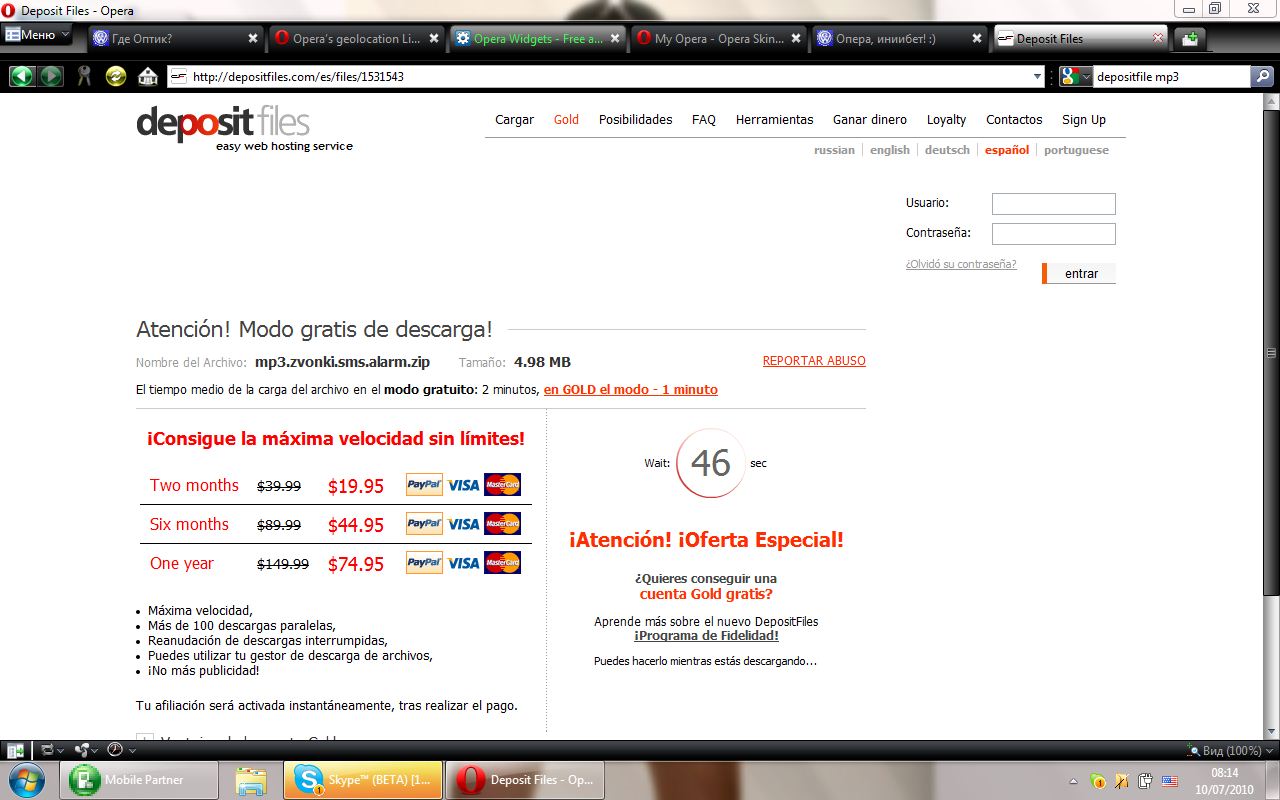Click the 'cuenta Gold gratis?' link

pos(706,594)
